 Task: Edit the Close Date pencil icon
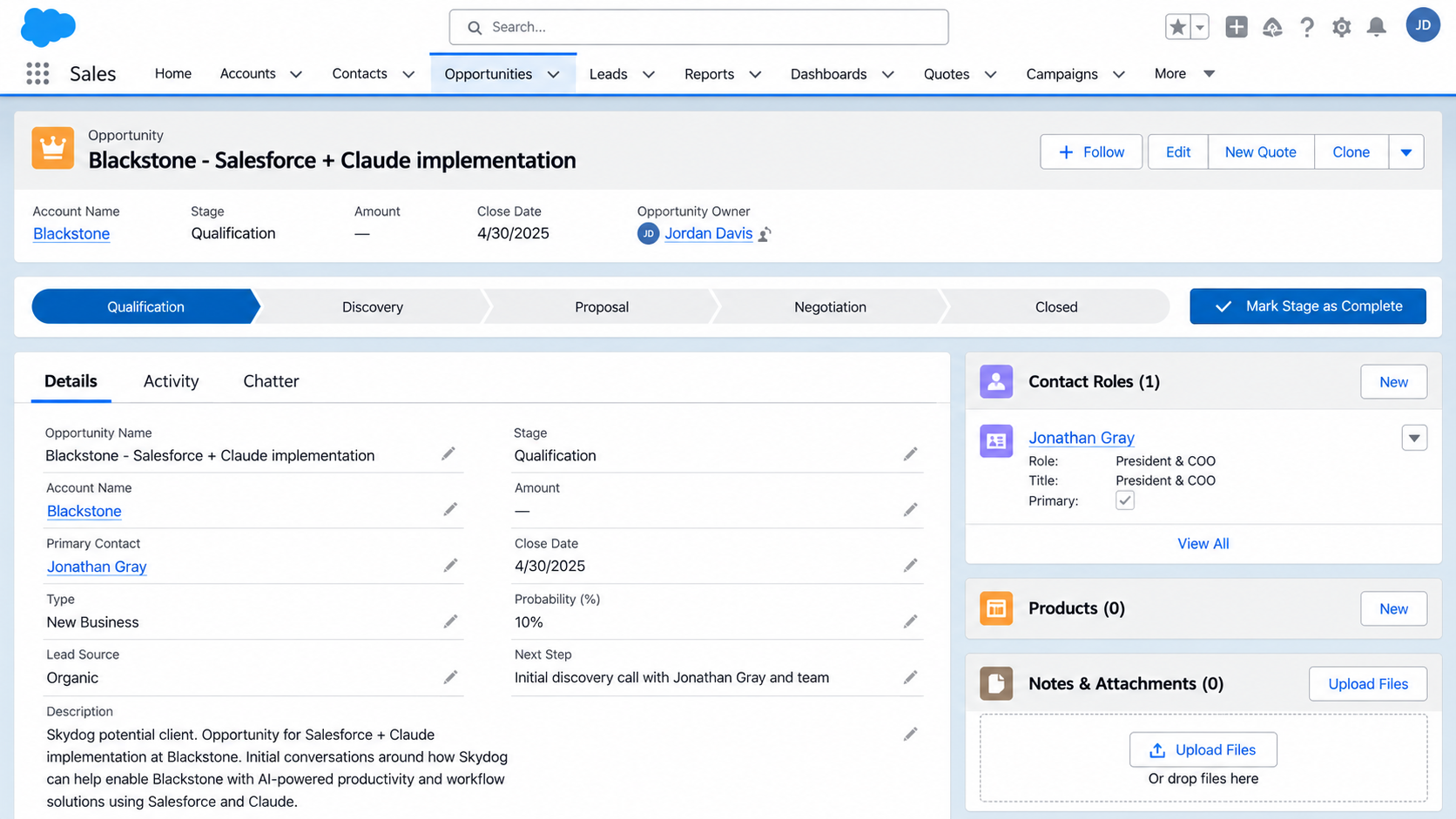click(910, 566)
